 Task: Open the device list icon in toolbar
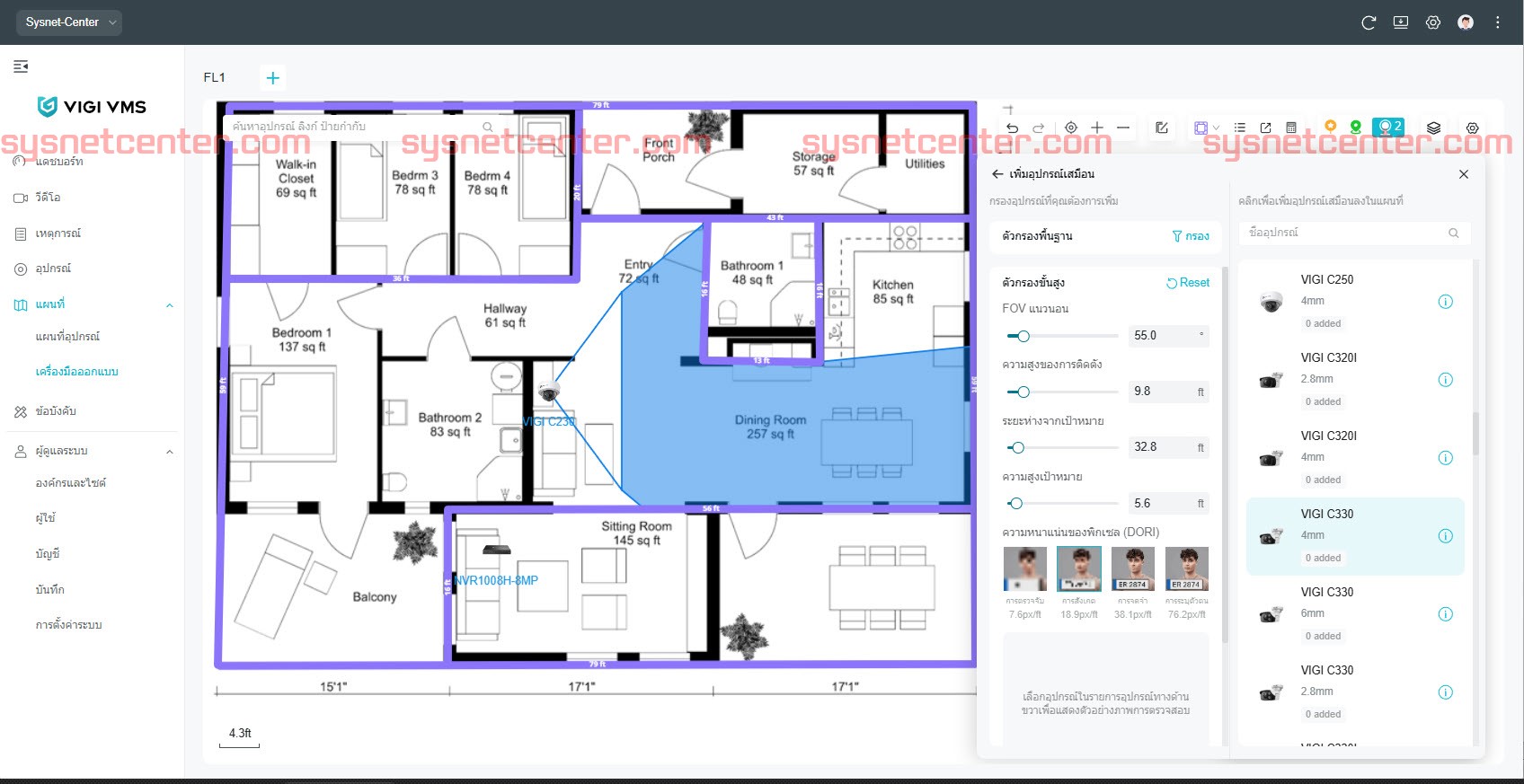(1240, 128)
